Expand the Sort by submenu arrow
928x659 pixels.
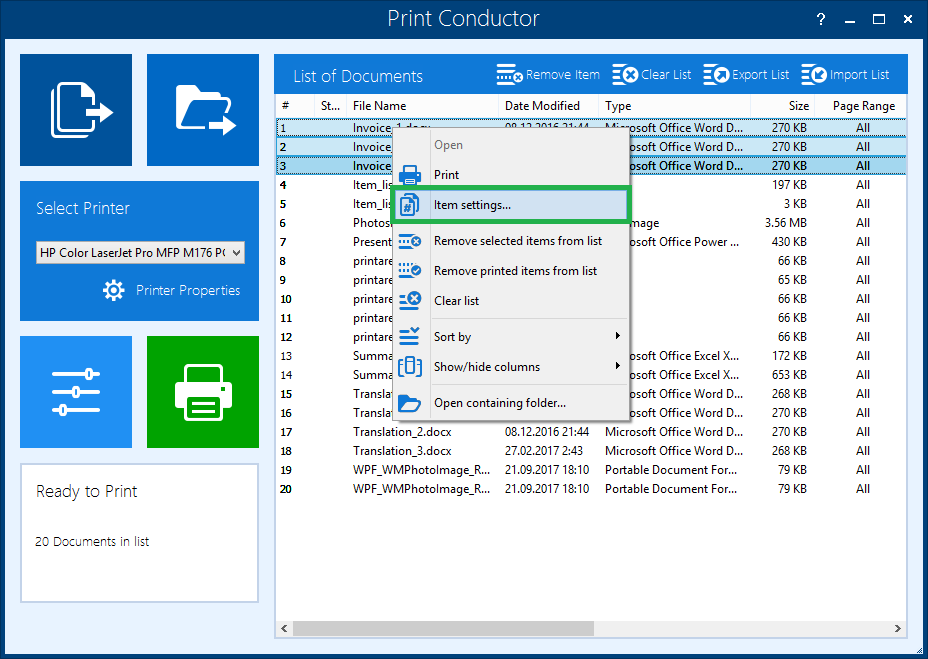(617, 336)
